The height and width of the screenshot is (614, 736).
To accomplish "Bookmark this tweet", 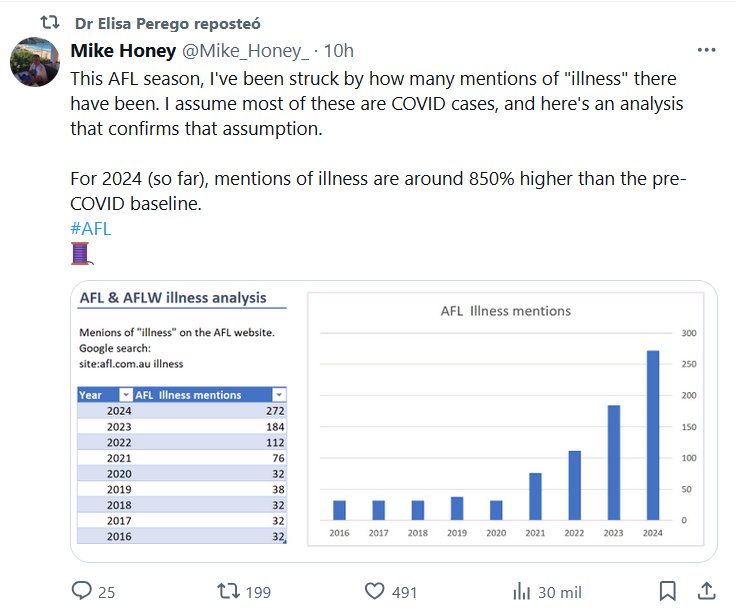I will (x=668, y=591).
